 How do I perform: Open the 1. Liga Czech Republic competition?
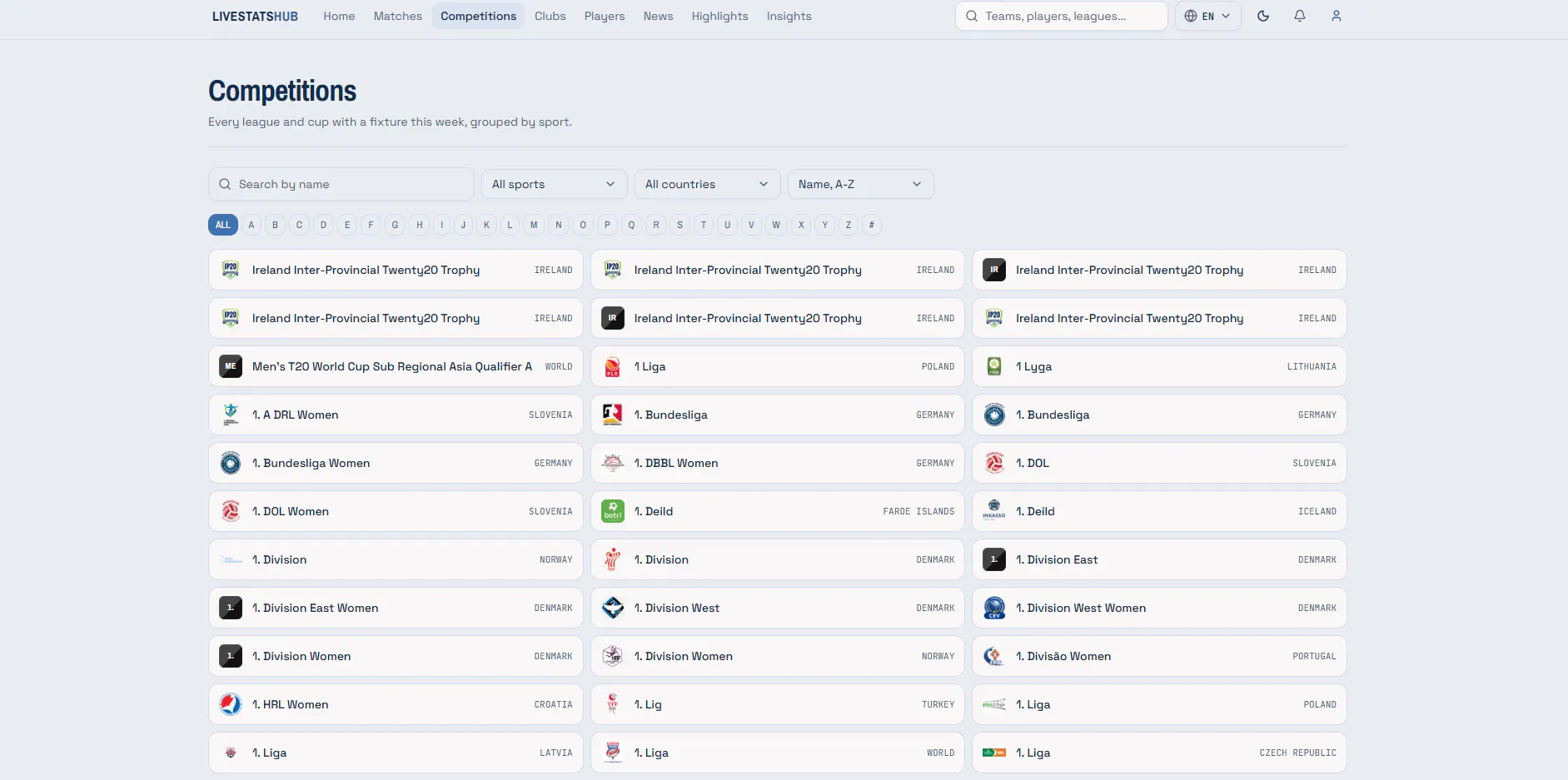(x=1159, y=753)
